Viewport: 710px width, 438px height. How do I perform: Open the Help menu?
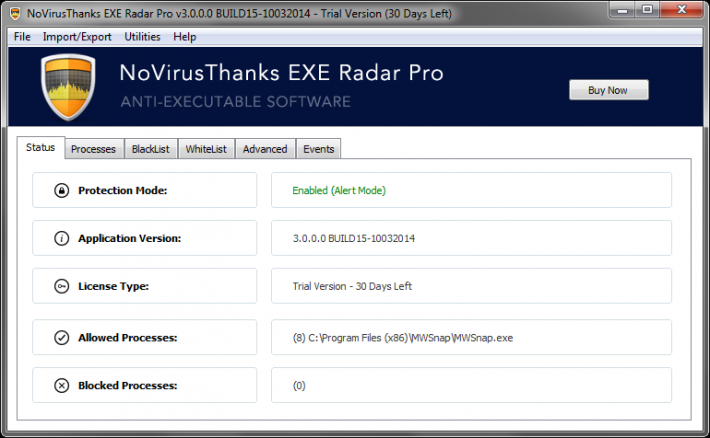[184, 37]
